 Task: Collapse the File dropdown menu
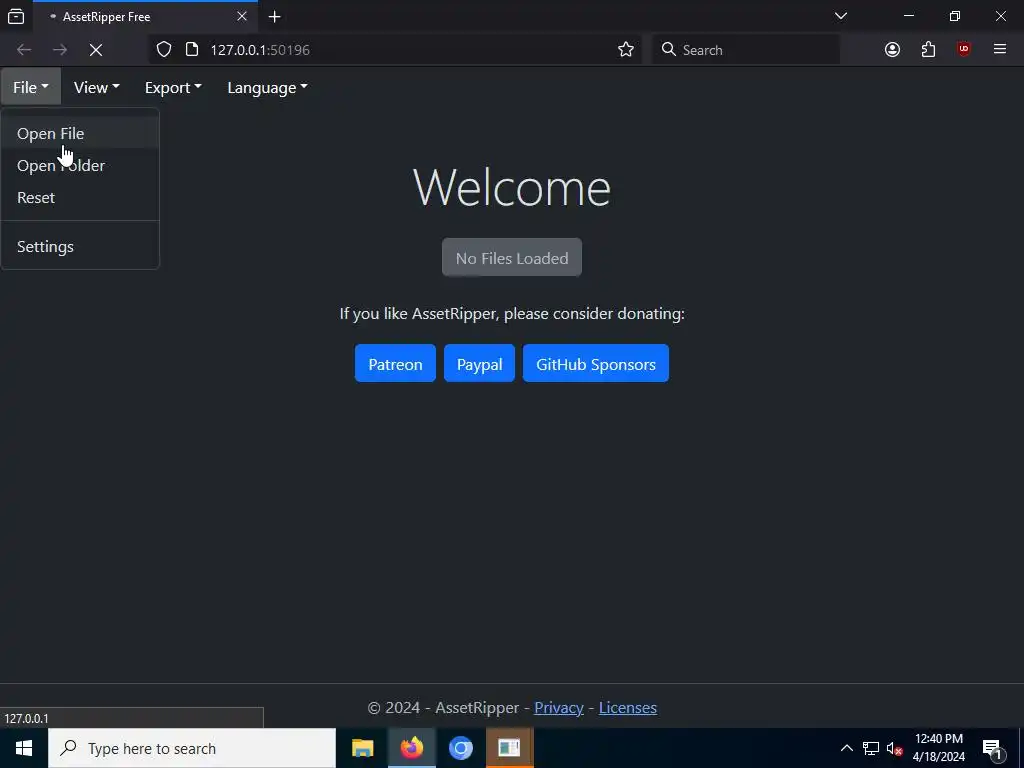point(31,87)
